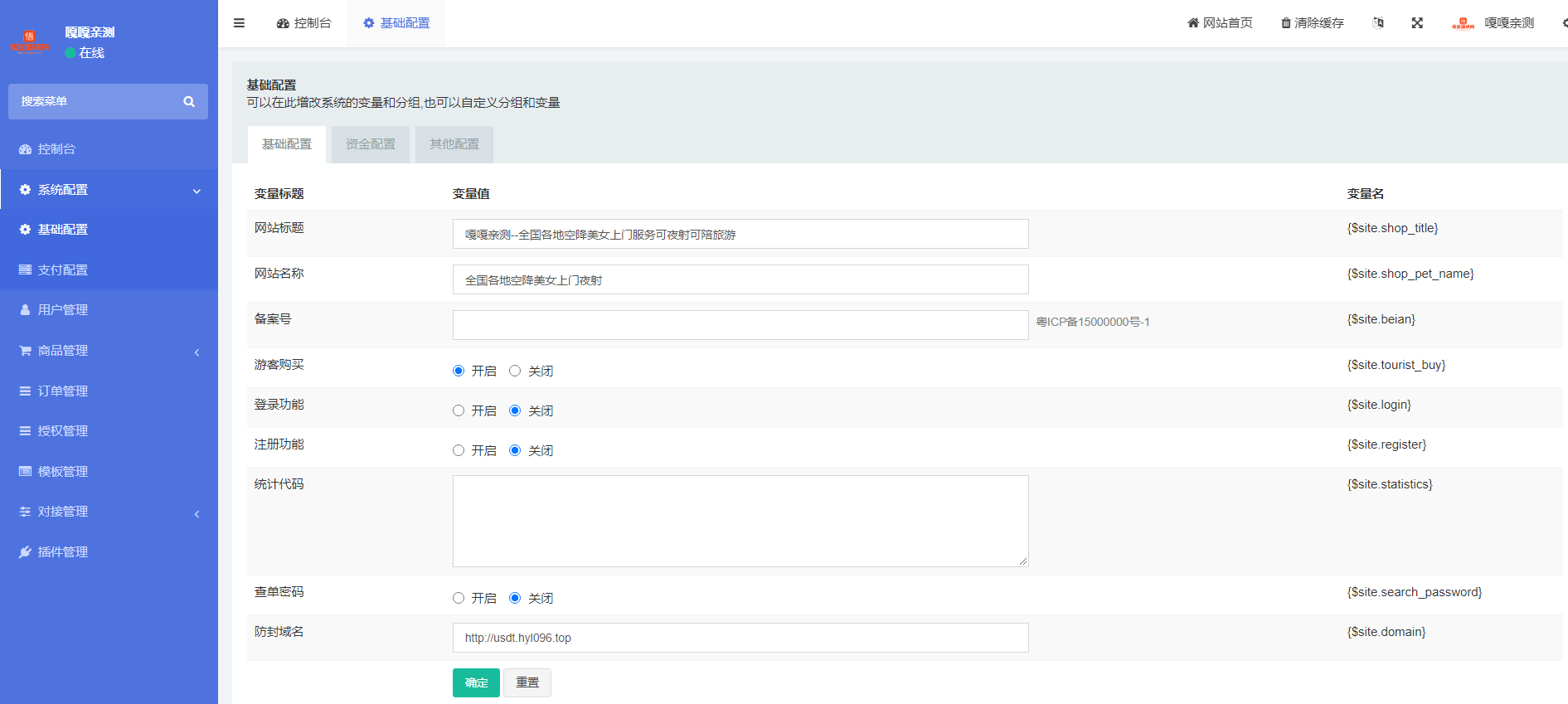Select 关闭 for 游客购买
The image size is (1568, 704).
coord(515,371)
